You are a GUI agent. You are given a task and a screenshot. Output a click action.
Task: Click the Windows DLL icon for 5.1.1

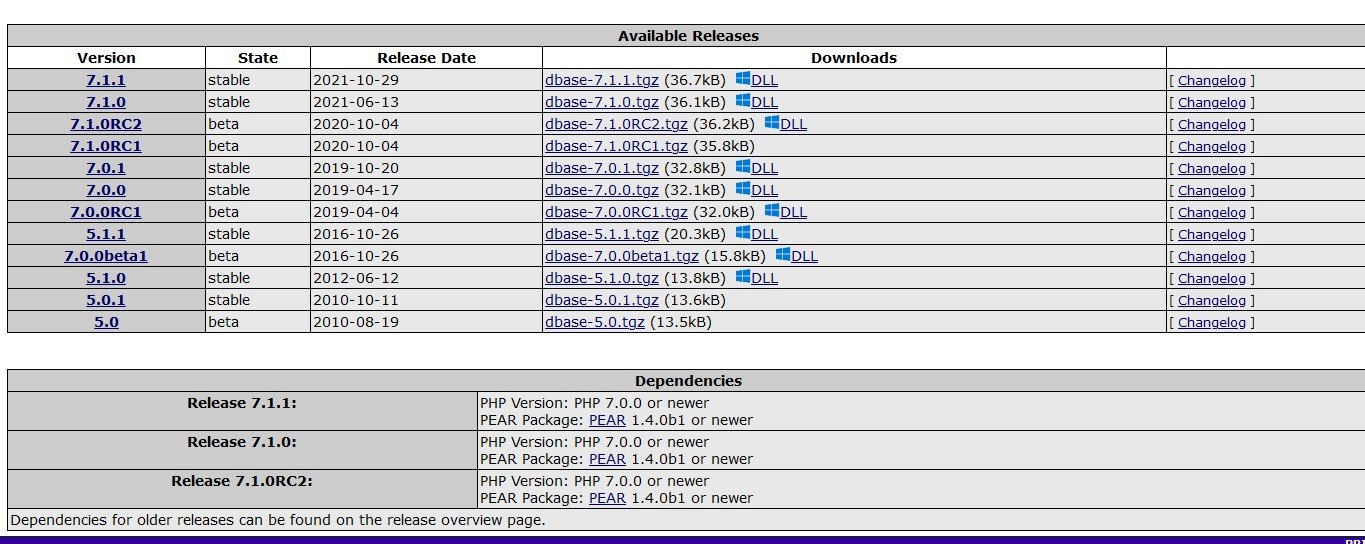[743, 233]
